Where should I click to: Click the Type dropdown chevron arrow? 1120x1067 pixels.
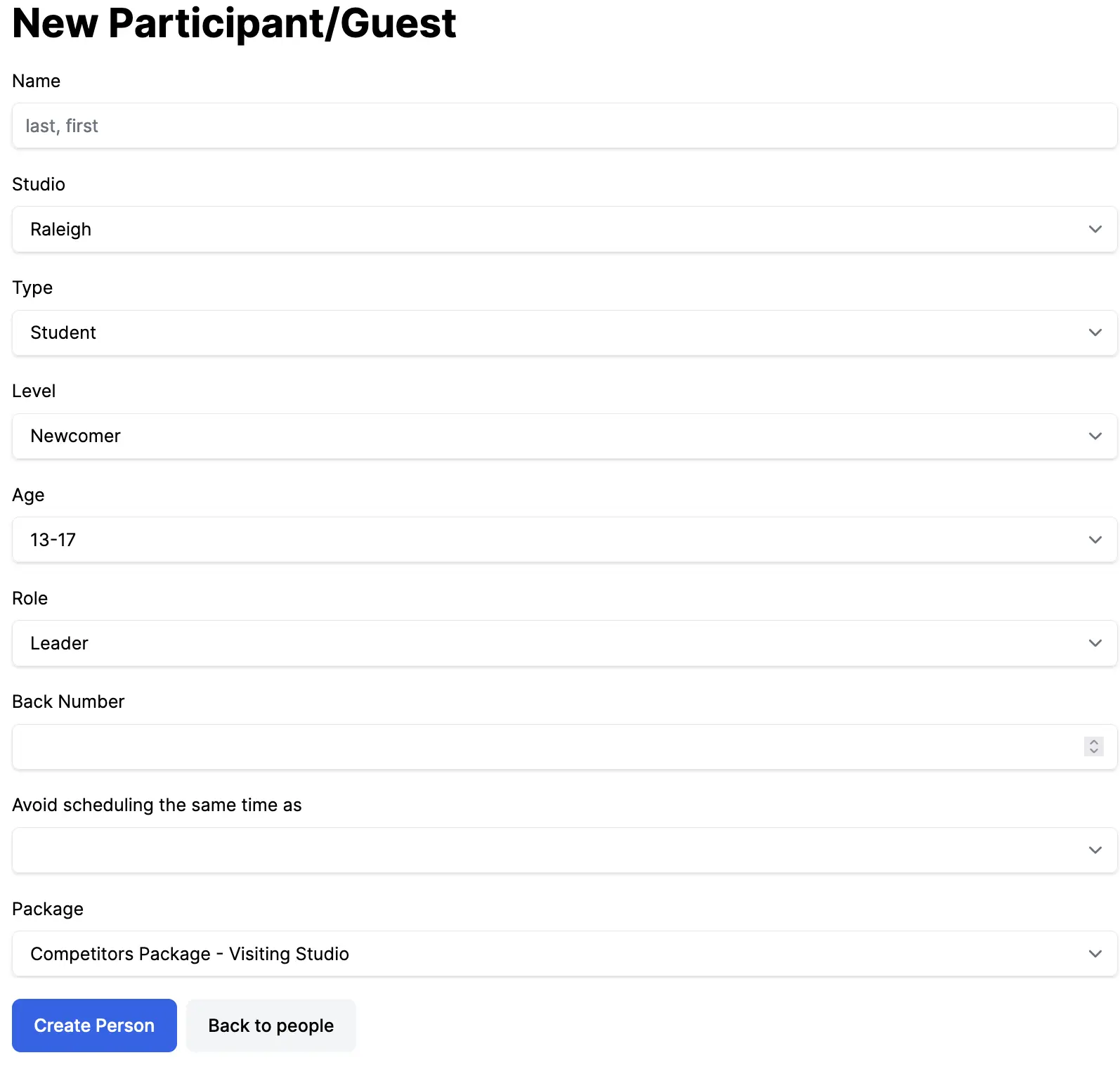click(x=1095, y=332)
